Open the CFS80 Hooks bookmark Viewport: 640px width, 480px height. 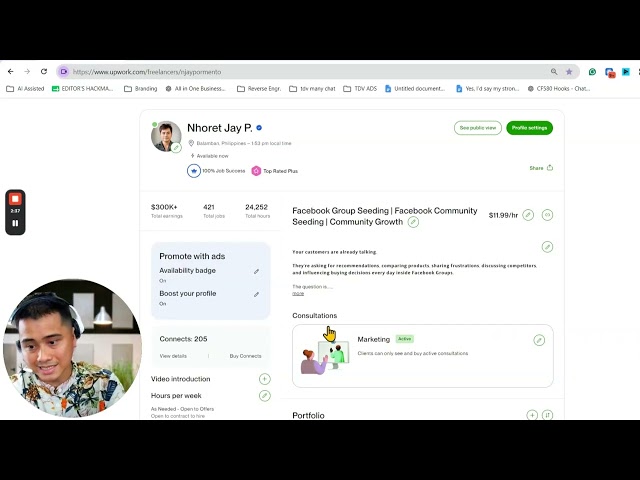pyautogui.click(x=559, y=89)
